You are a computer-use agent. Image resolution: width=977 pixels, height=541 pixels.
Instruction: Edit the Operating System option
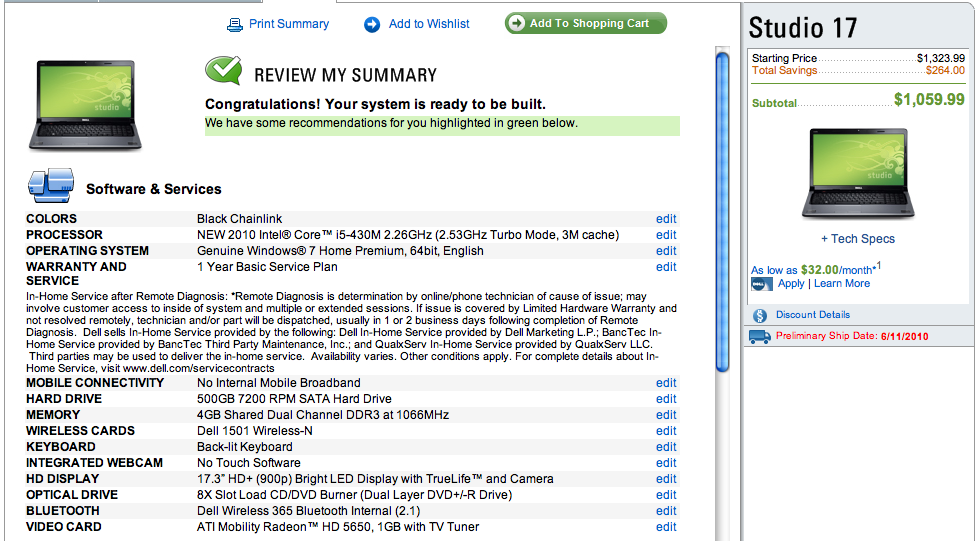[665, 251]
